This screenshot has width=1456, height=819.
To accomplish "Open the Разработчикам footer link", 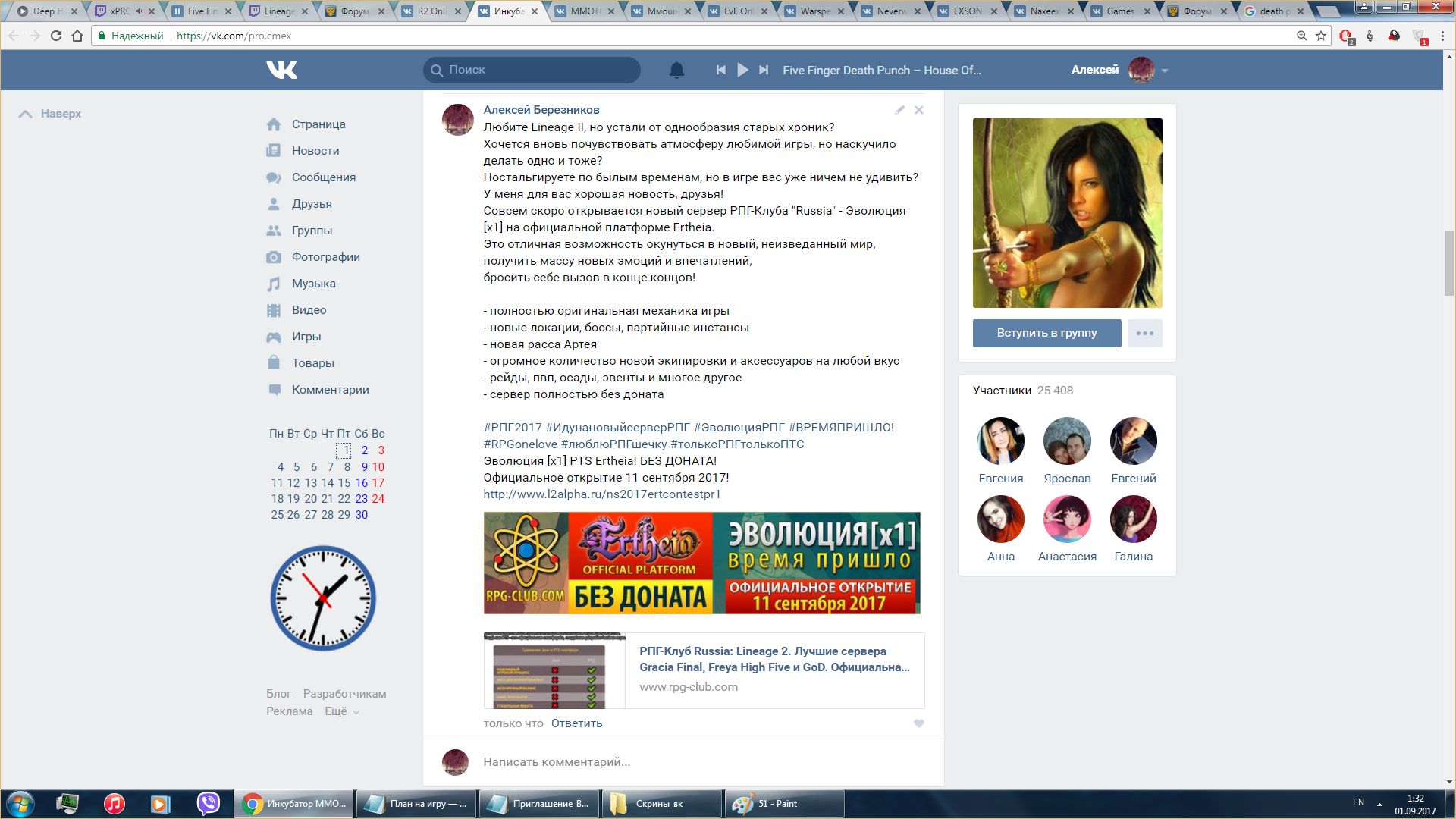I will tap(345, 694).
